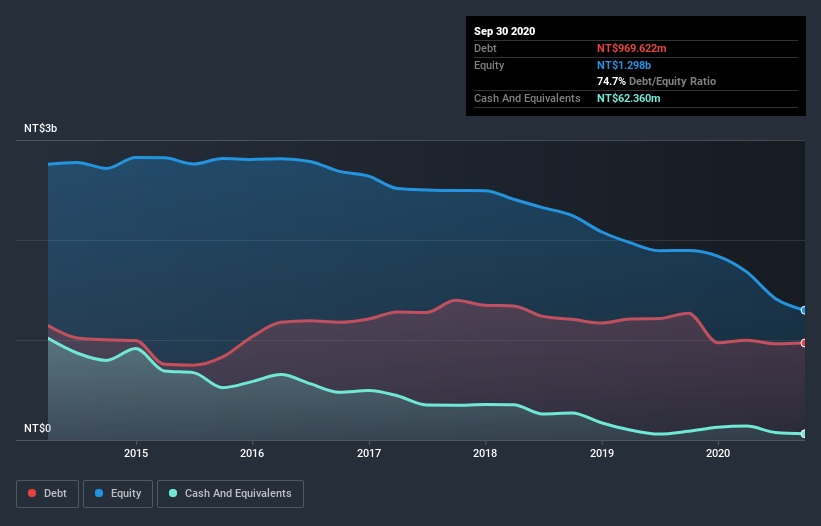
Task: Click the NT$62.360m cash value
Action: coord(628,98)
